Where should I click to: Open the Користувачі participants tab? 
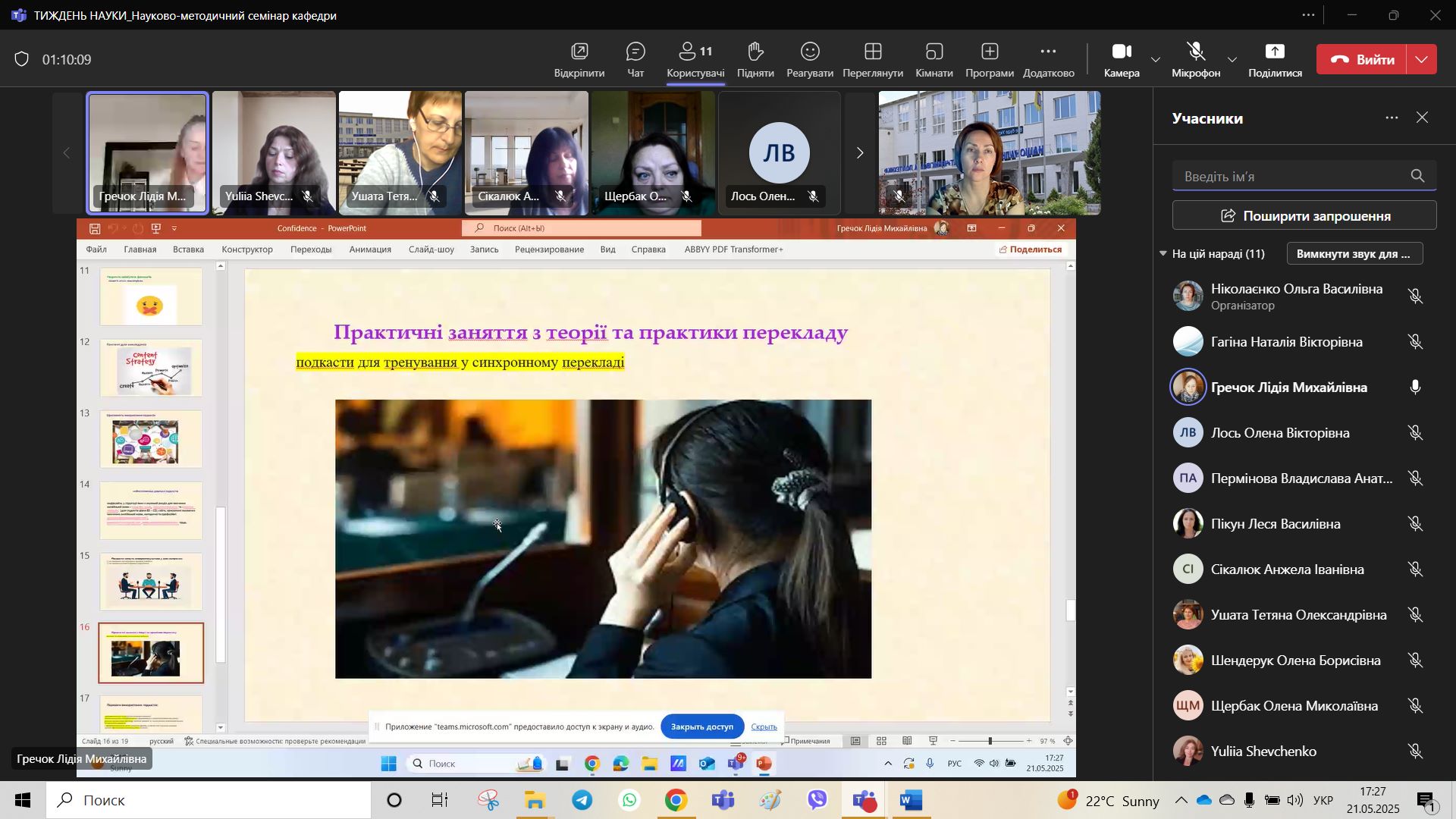[x=695, y=60]
